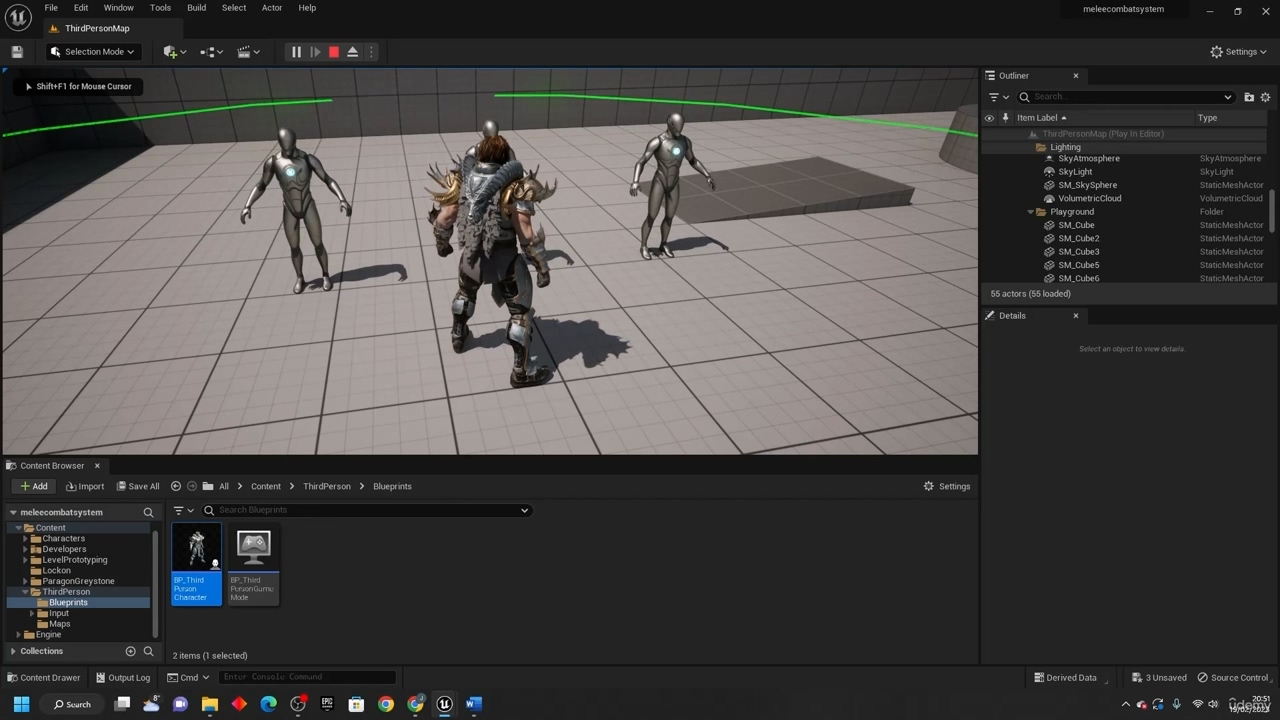The width and height of the screenshot is (1280, 720).
Task: Open the Actor menu
Action: point(271,8)
